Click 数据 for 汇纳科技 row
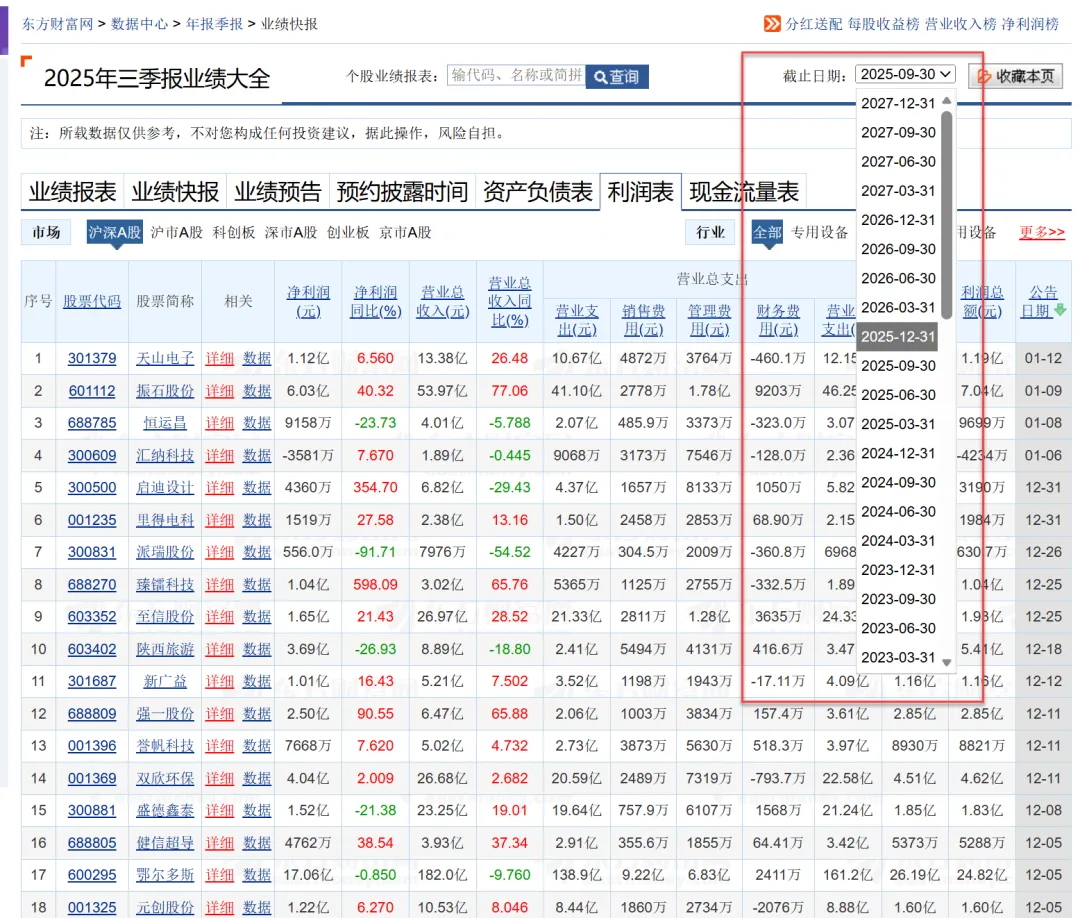This screenshot has height=918, width=1080. point(257,455)
